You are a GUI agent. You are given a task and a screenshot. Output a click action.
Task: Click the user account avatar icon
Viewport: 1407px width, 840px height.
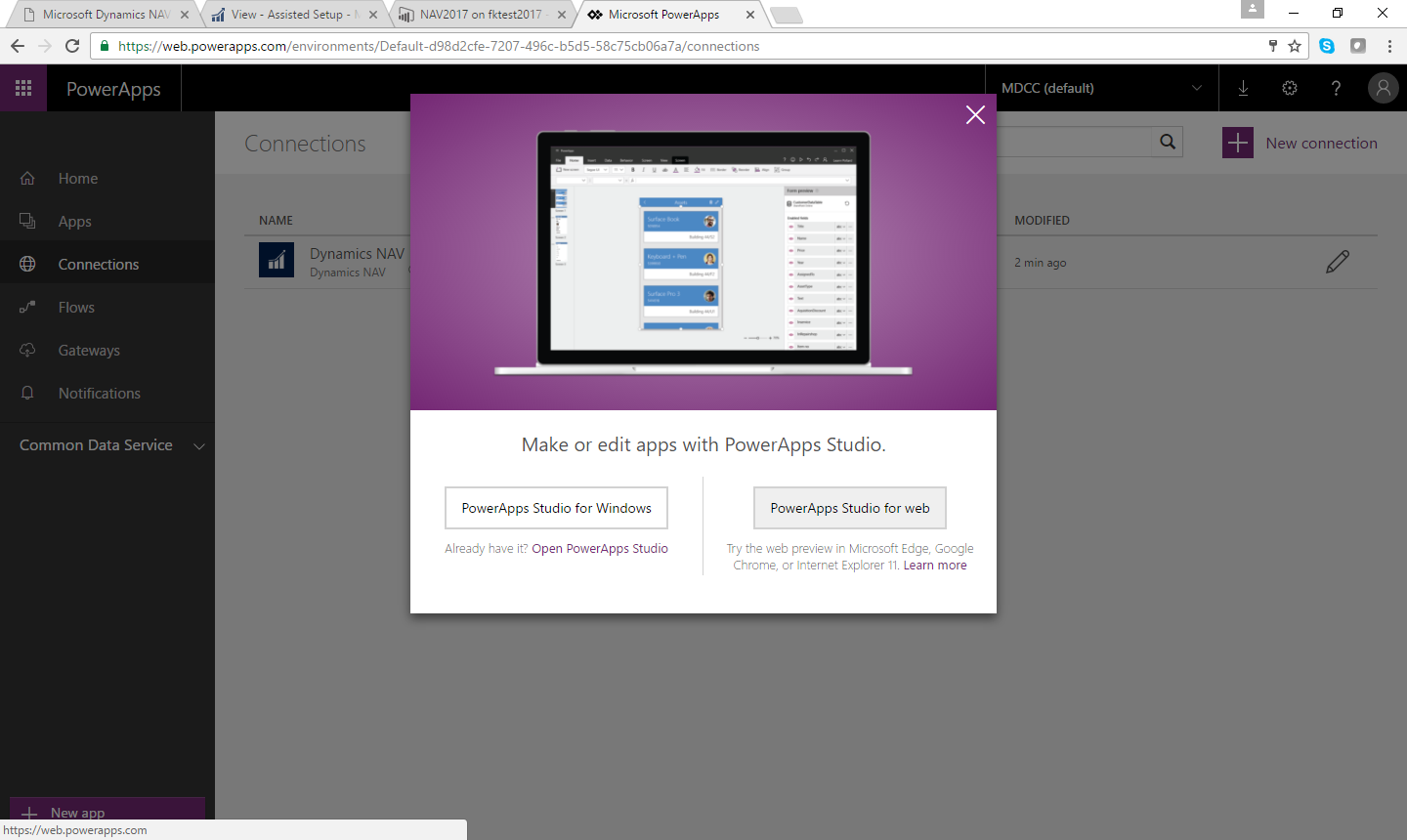[x=1383, y=88]
